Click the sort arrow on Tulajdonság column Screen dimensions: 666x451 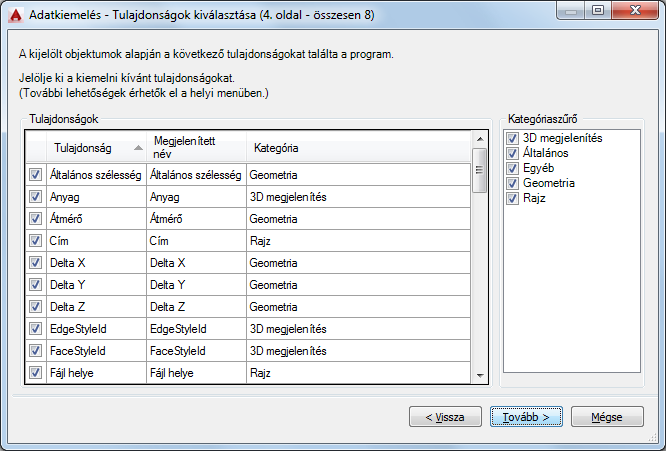click(138, 148)
